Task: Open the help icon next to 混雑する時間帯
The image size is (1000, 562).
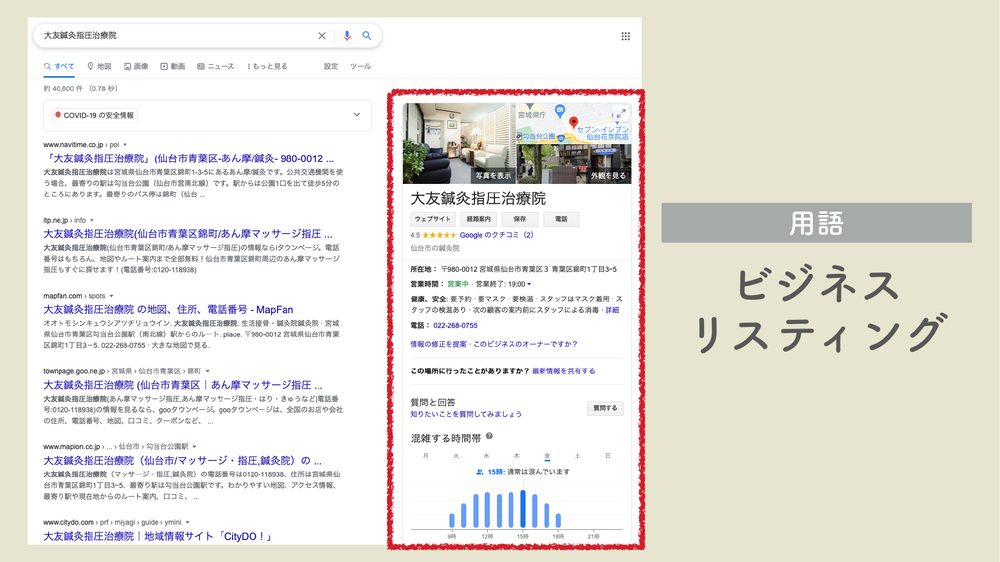Action: click(x=489, y=436)
